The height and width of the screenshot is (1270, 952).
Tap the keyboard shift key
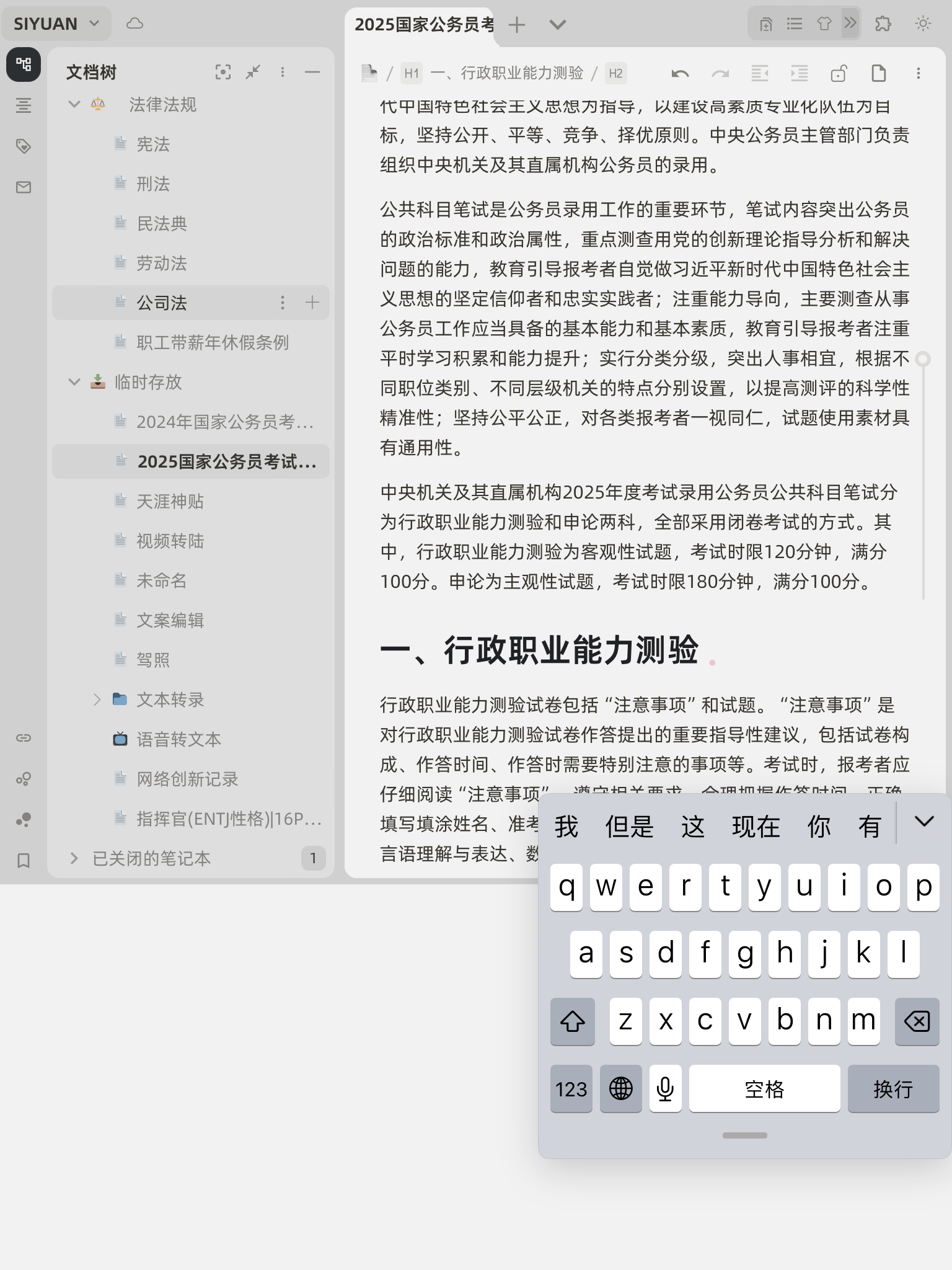point(573,1021)
